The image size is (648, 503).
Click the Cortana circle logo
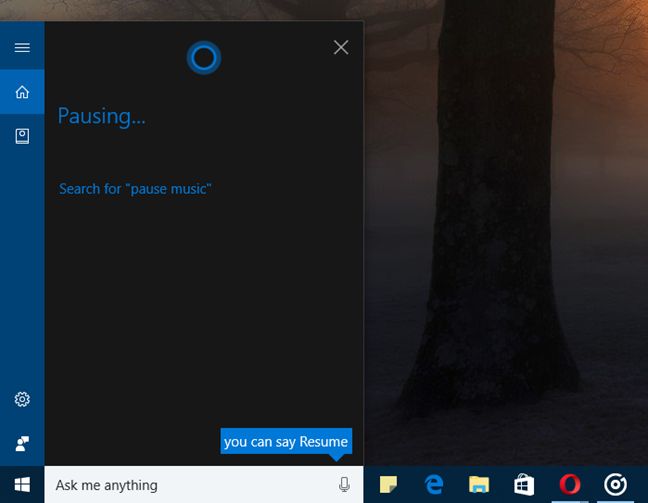click(x=204, y=57)
